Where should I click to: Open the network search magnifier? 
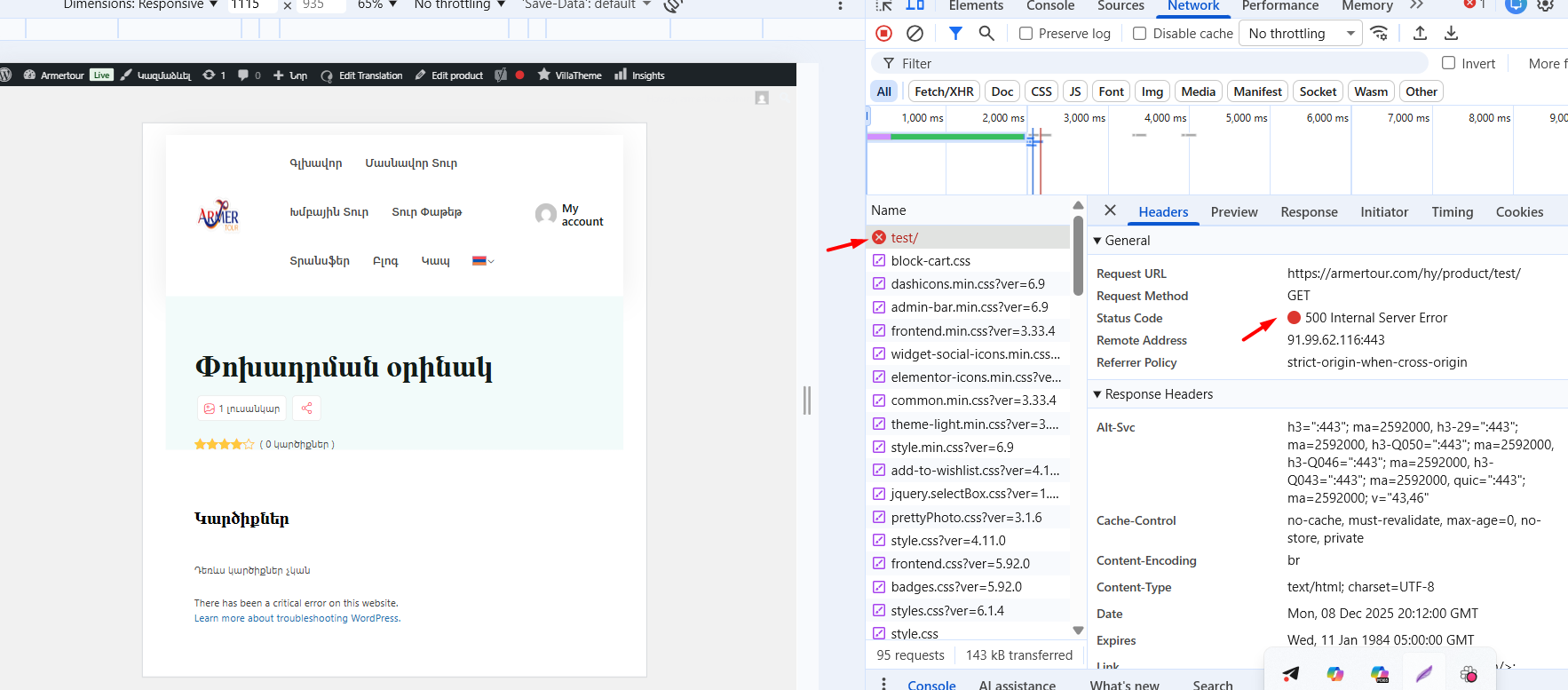coord(986,34)
